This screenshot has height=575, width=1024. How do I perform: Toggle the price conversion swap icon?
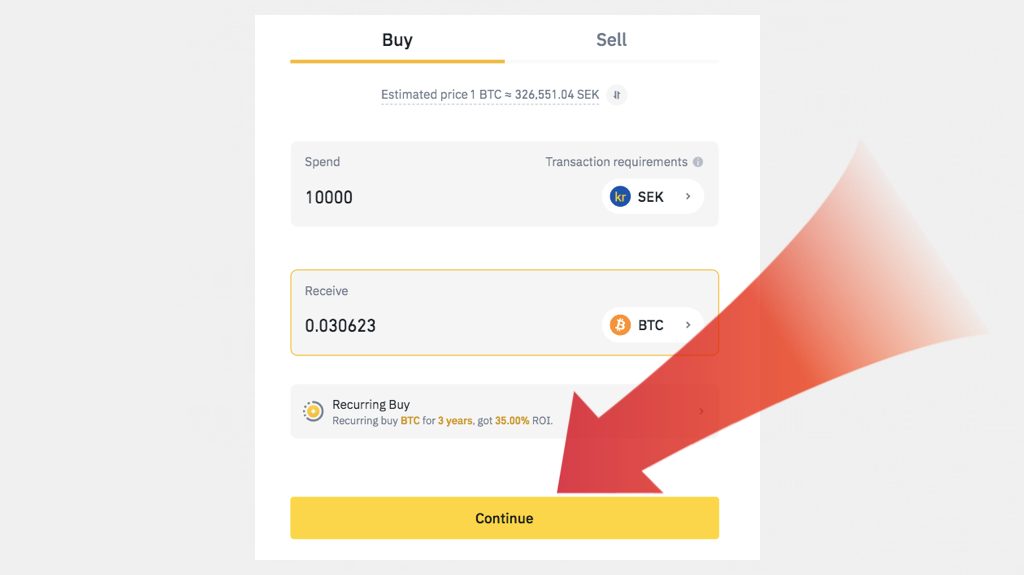click(617, 95)
